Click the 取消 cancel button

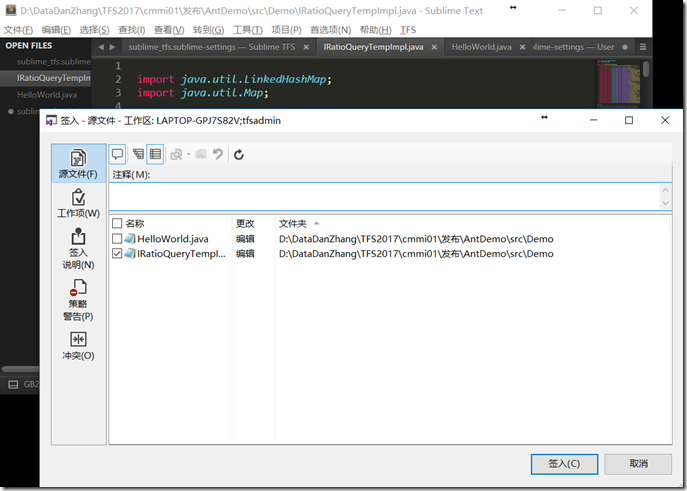tap(638, 464)
